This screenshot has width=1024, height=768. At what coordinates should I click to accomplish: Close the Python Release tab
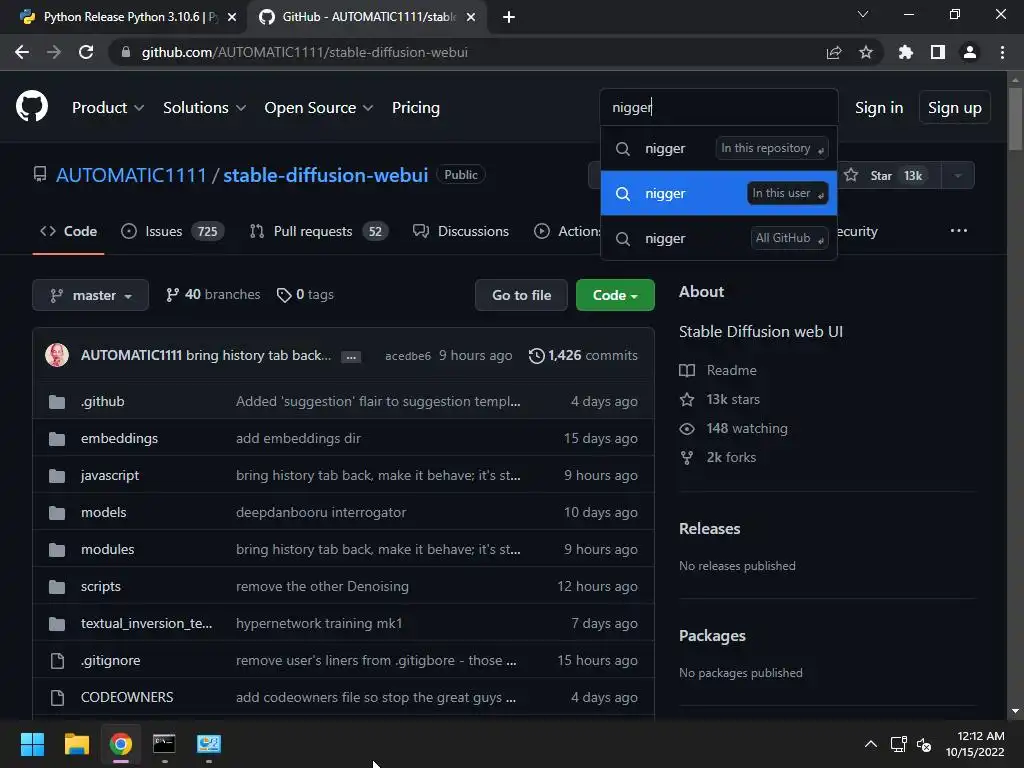[x=232, y=17]
